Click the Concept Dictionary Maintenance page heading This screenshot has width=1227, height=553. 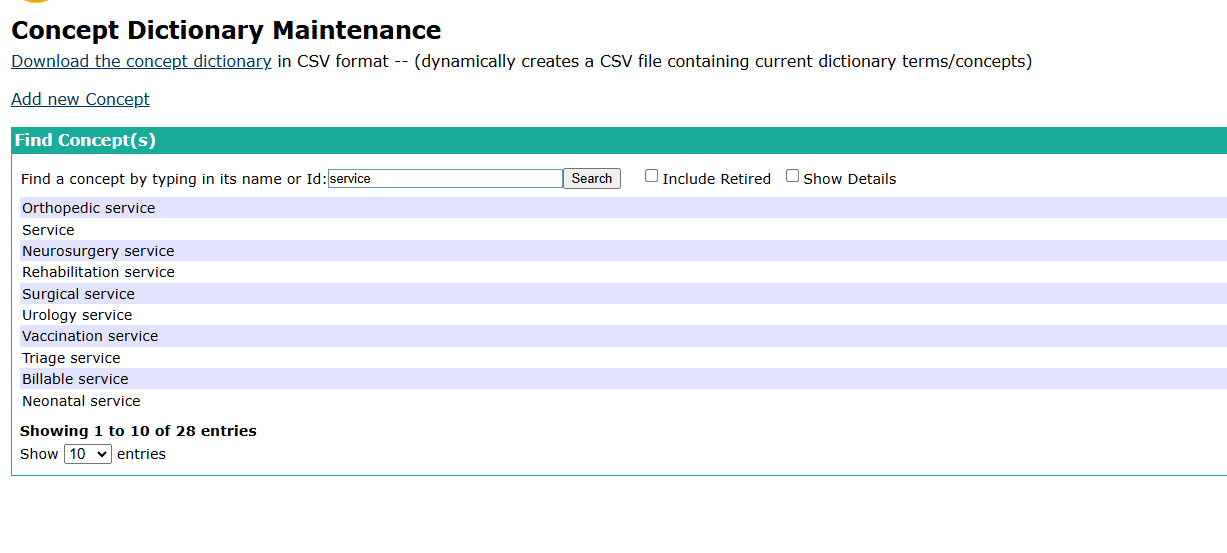pyautogui.click(x=226, y=30)
